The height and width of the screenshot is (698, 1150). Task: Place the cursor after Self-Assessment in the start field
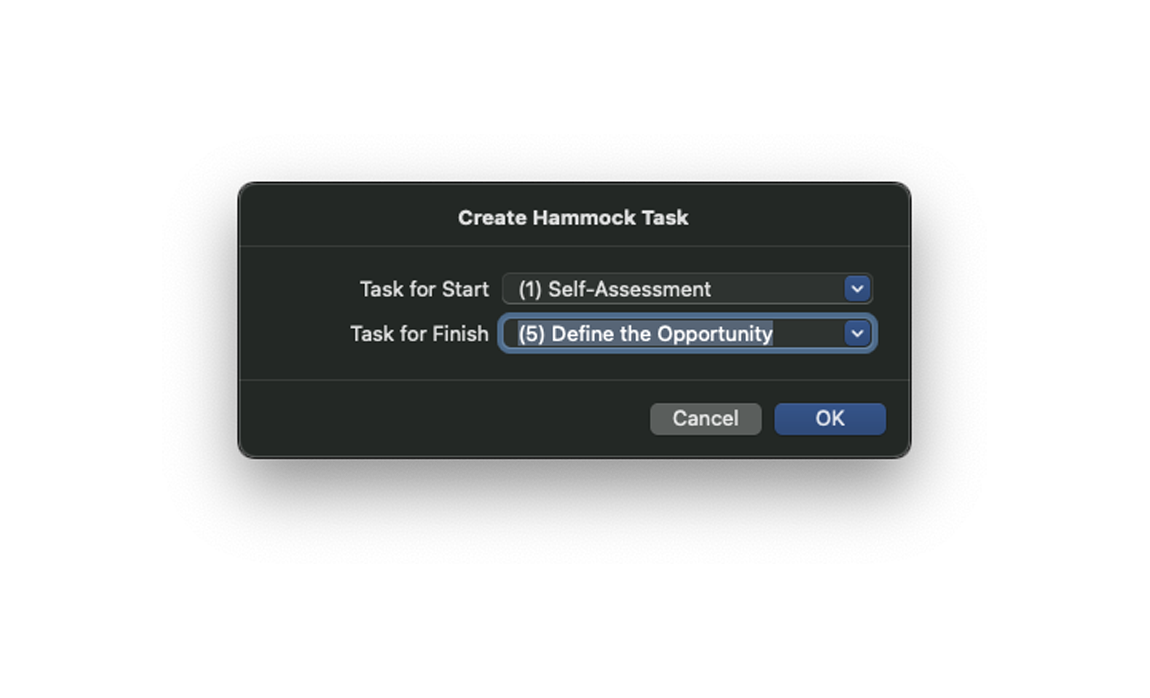(777, 289)
